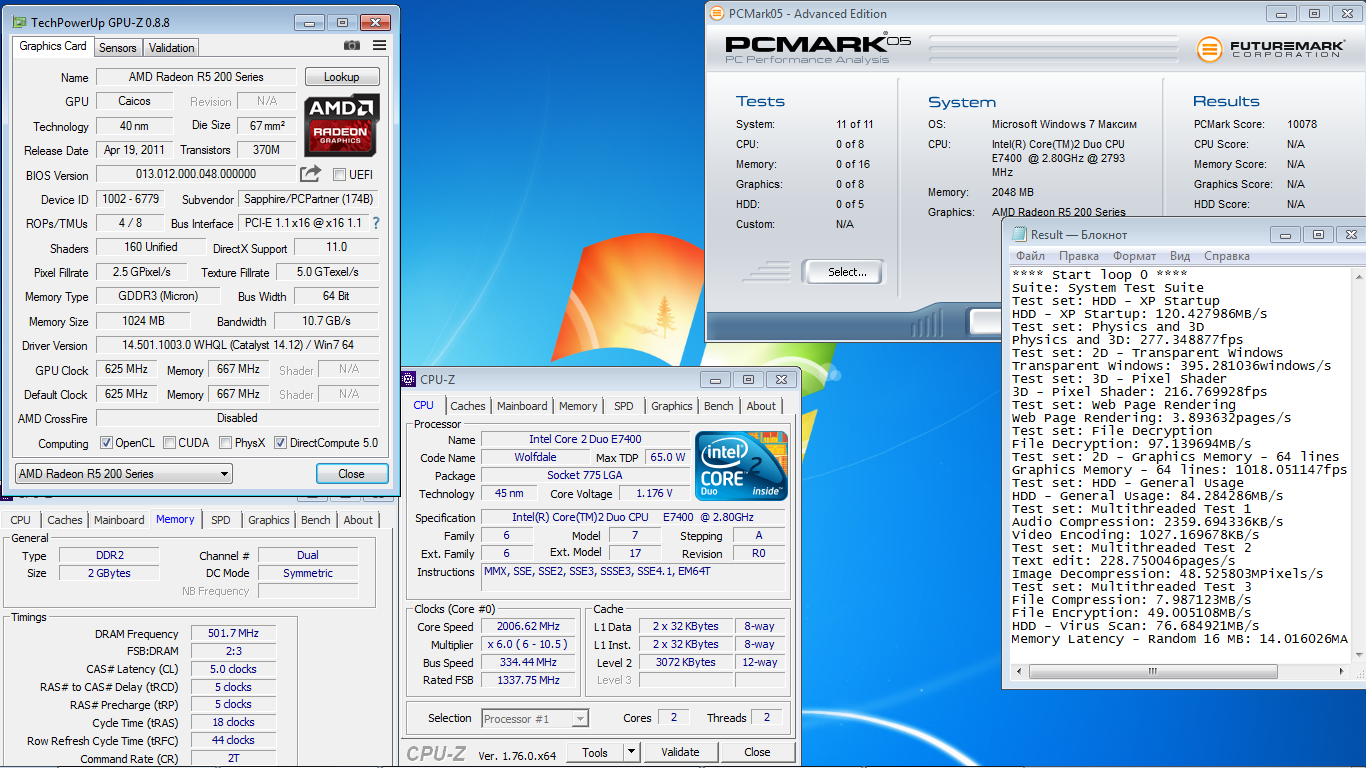Click the Rated FSB value 1337.75 MHz
The height and width of the screenshot is (768, 1366).
(527, 680)
